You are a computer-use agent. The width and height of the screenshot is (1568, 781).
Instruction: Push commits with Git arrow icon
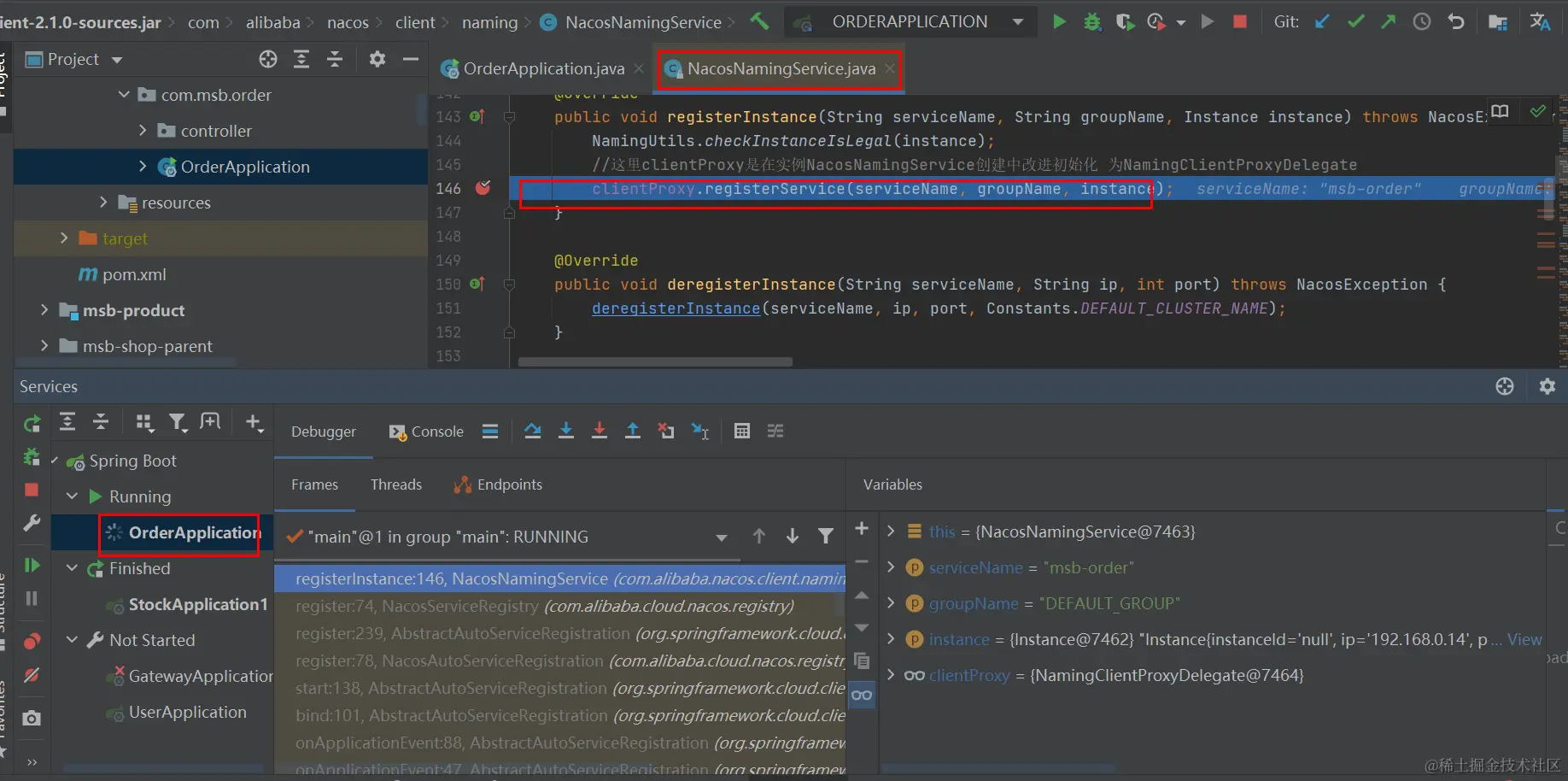point(1389,21)
